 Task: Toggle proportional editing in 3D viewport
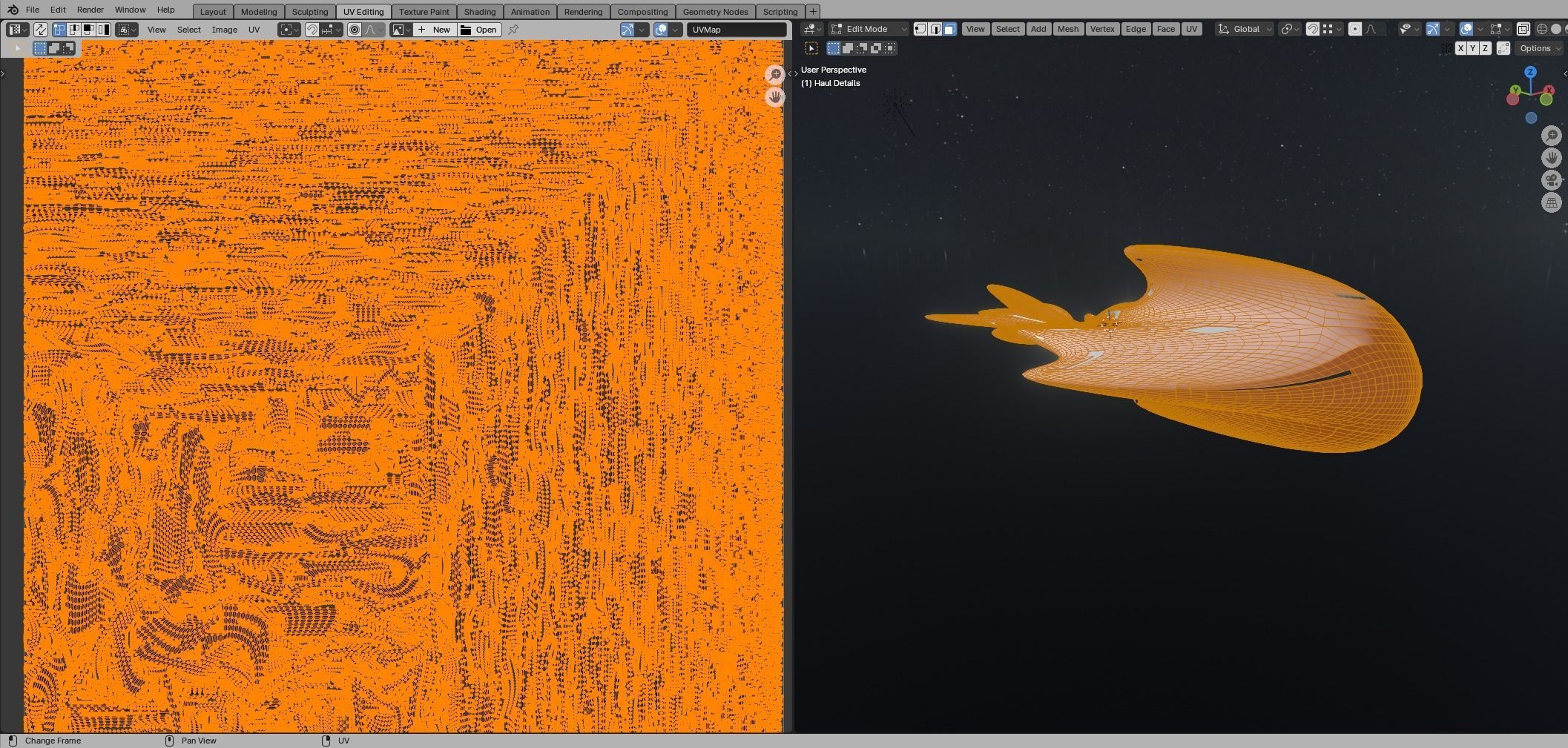coord(1355,29)
